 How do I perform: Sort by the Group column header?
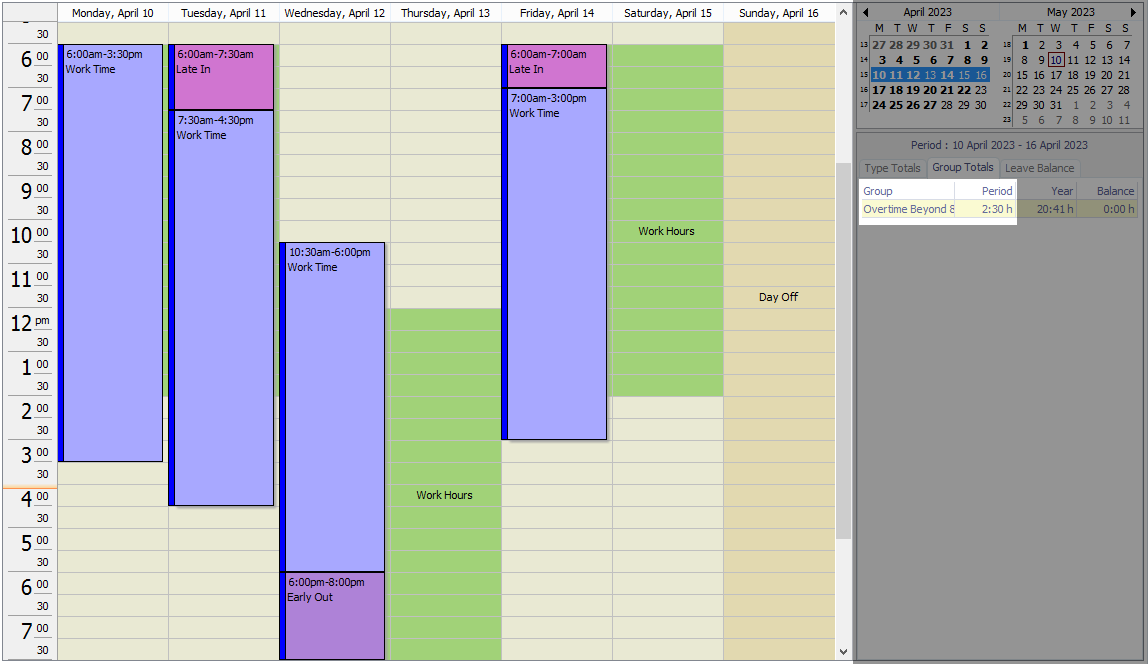pyautogui.click(x=906, y=191)
